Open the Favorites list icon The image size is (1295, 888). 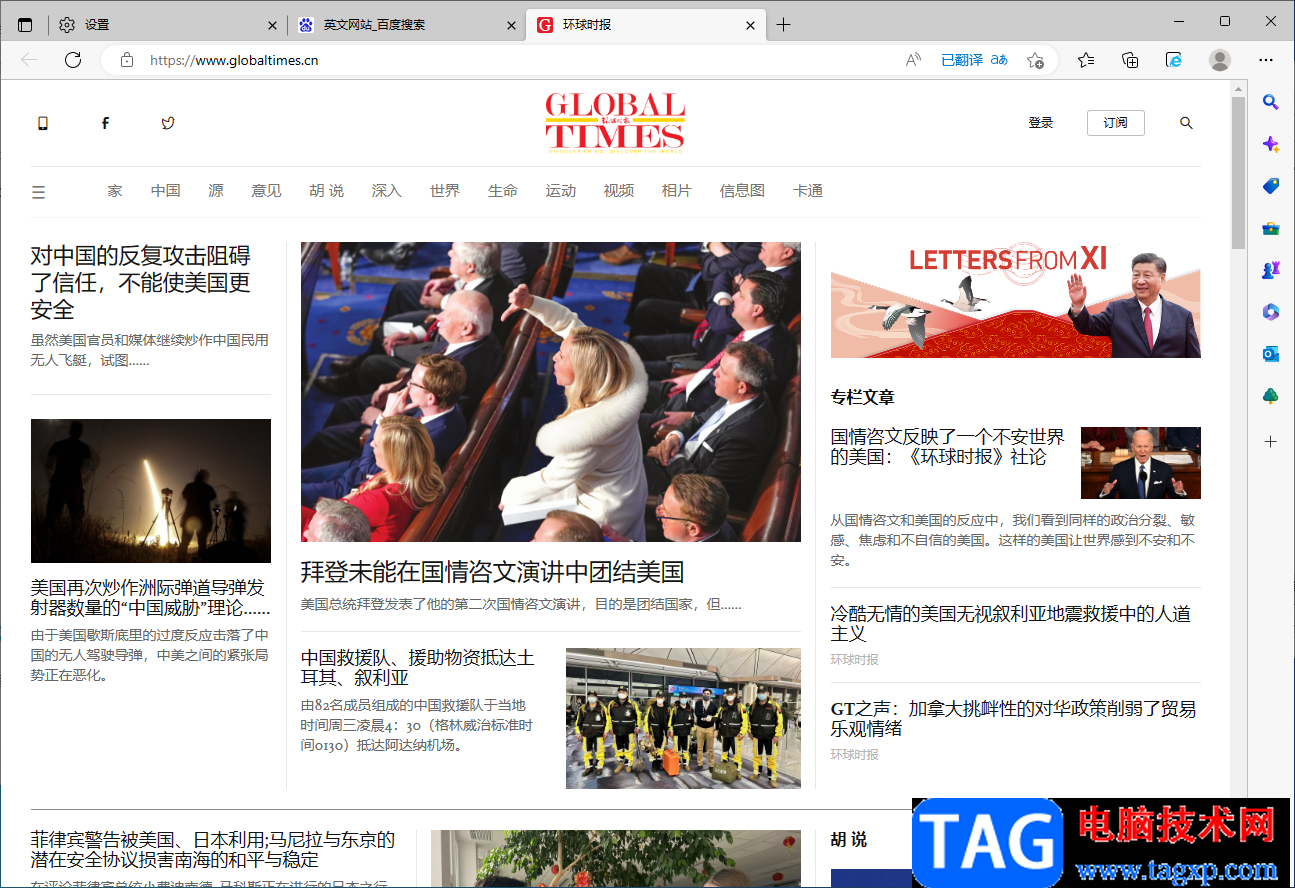1086,60
